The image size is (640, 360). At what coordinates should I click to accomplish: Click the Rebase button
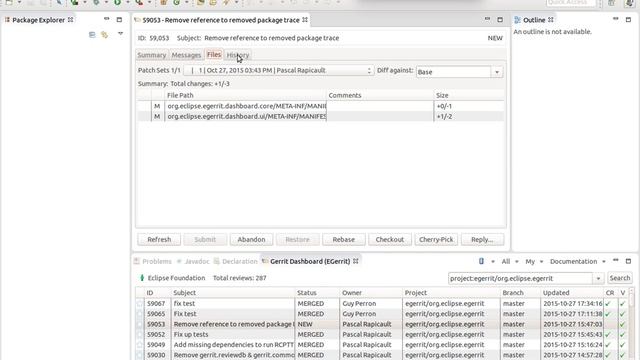(x=344, y=240)
